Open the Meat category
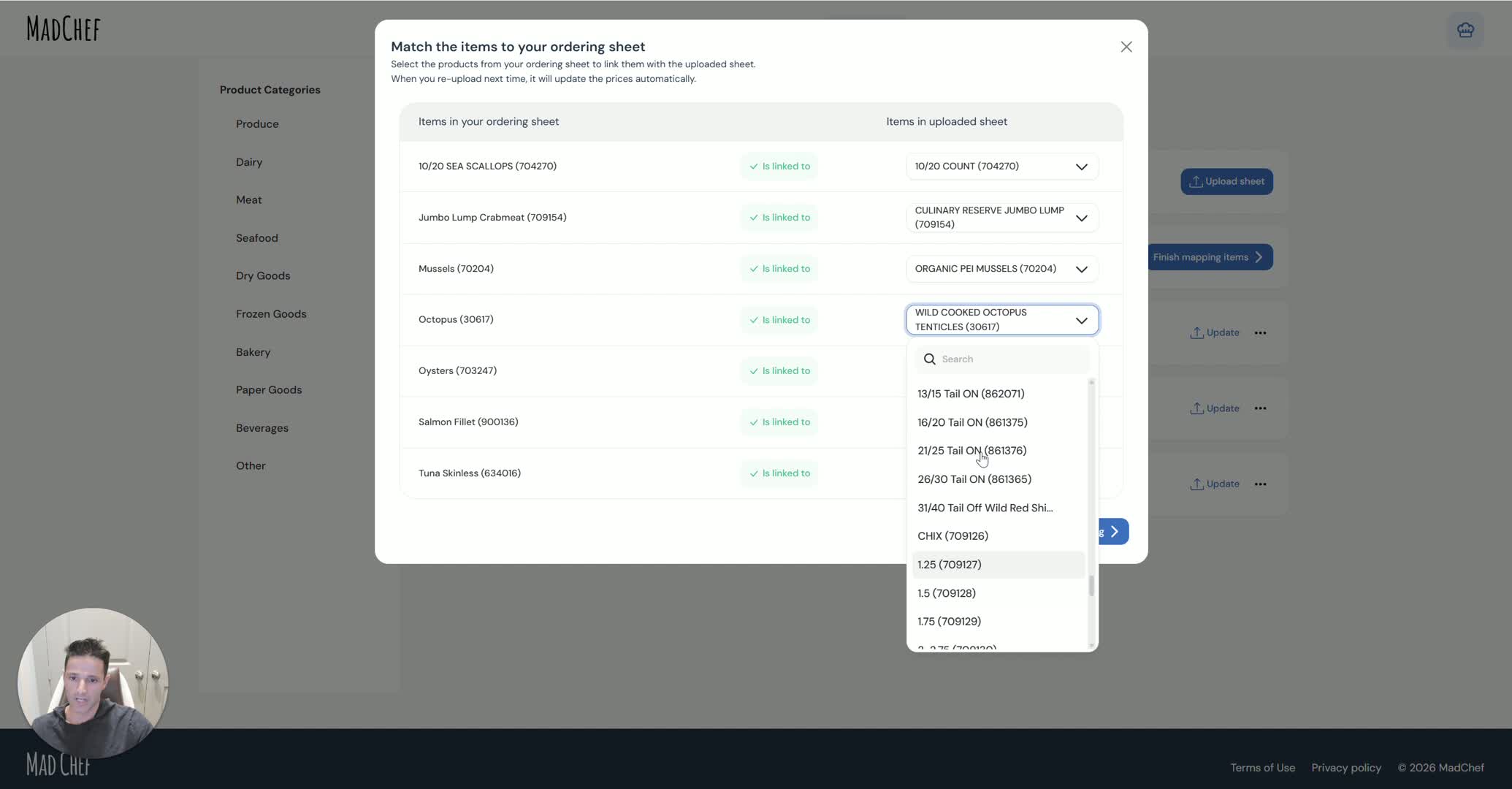This screenshot has height=789, width=1512. [248, 200]
